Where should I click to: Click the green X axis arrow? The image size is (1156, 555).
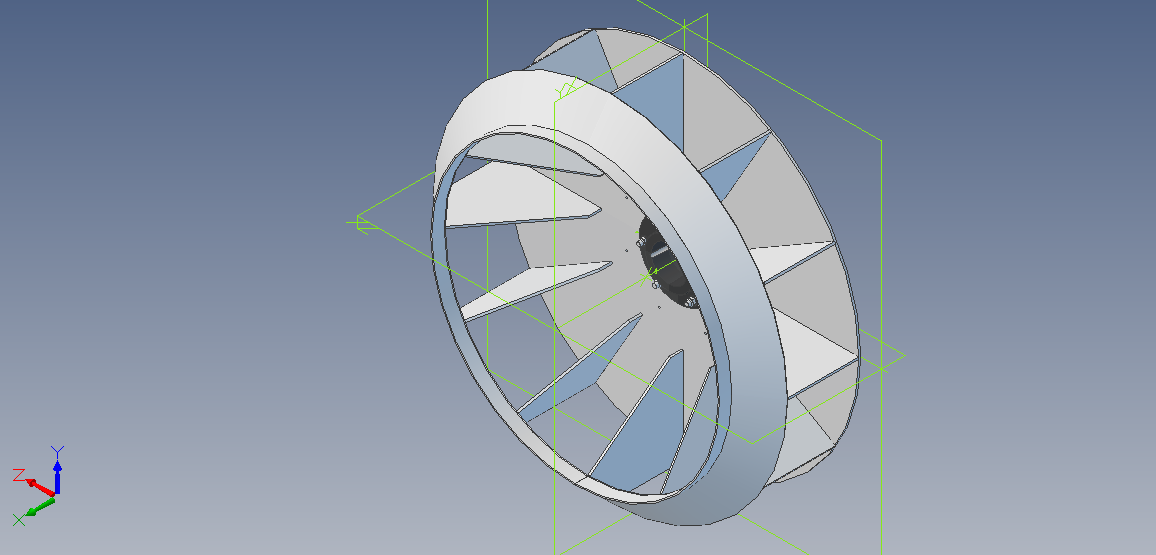pyautogui.click(x=41, y=507)
